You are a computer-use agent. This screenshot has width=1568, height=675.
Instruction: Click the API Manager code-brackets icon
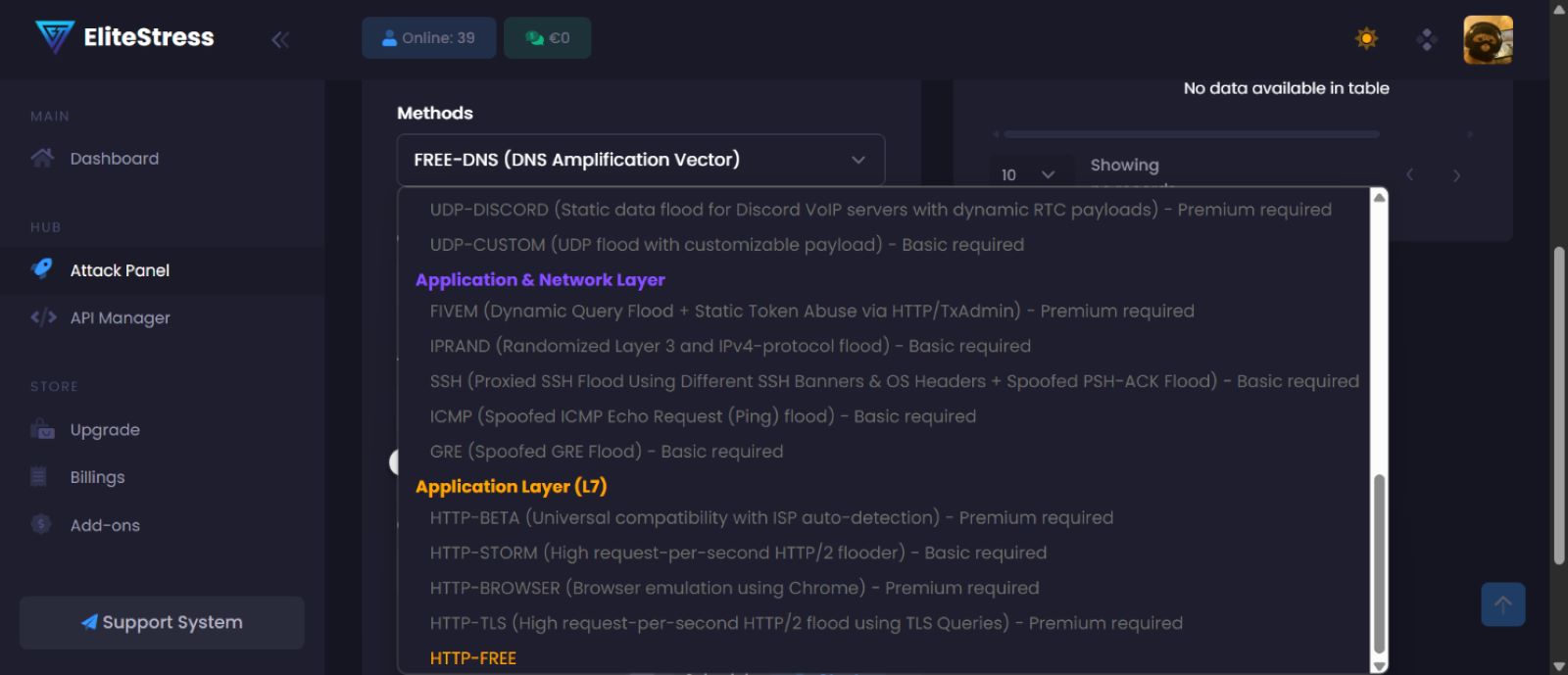tap(43, 317)
